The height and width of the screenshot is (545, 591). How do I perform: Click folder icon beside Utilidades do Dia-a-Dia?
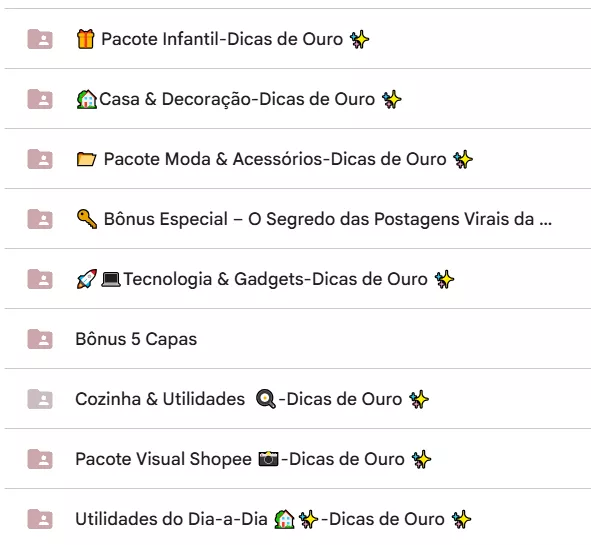40,519
